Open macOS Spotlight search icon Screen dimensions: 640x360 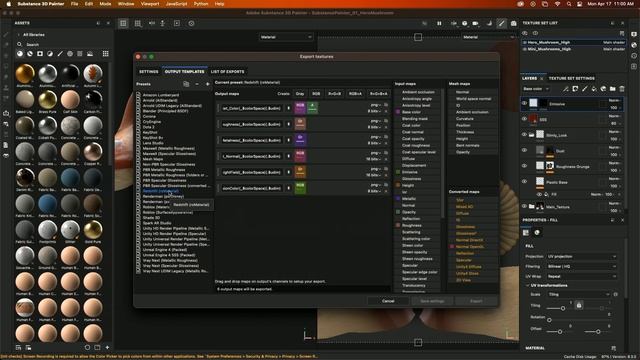click(569, 4)
